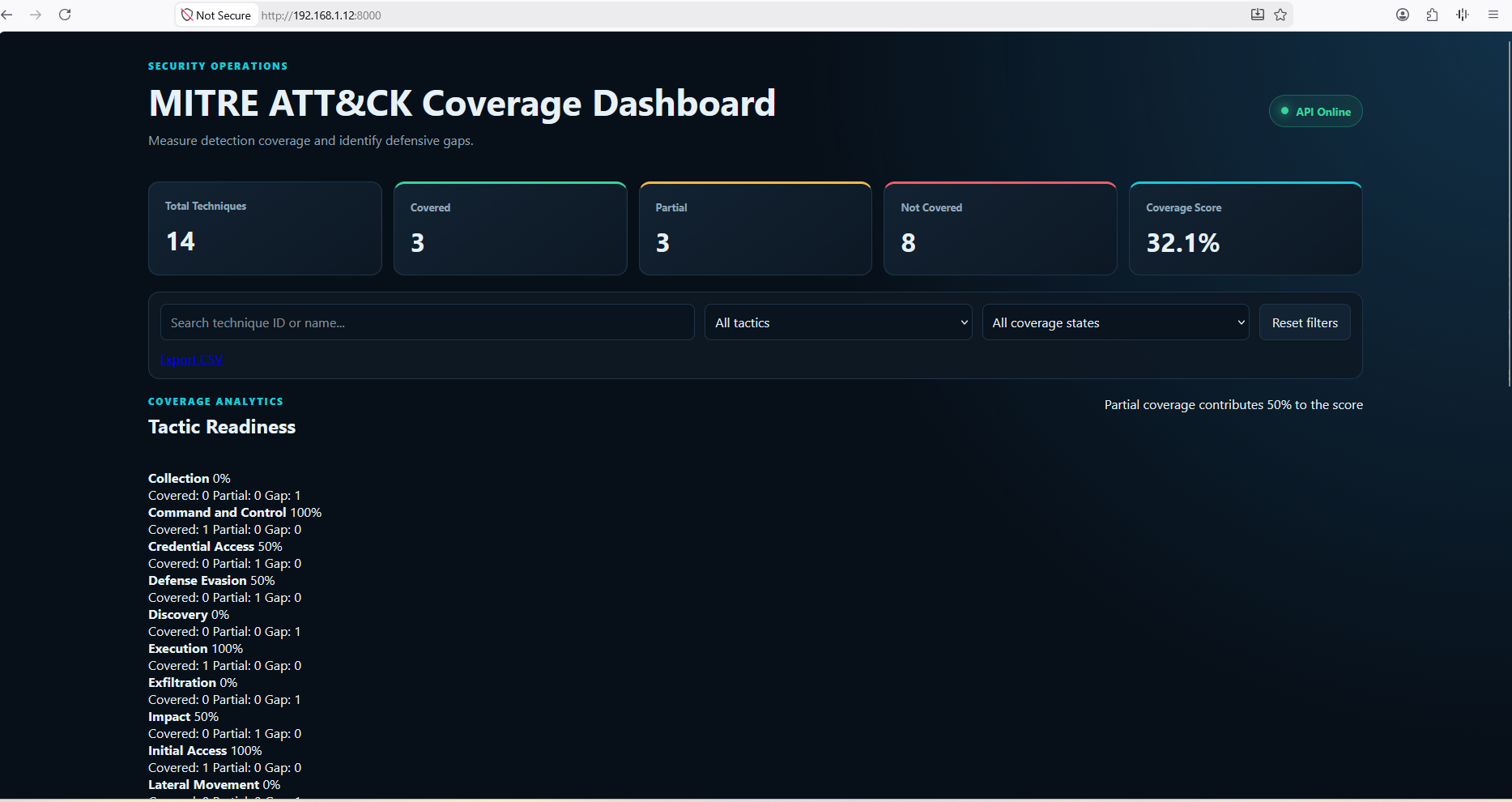Screen dimensions: 1512x802
Task: Select the Not Covered card showing 8
Action: [x=1000, y=228]
